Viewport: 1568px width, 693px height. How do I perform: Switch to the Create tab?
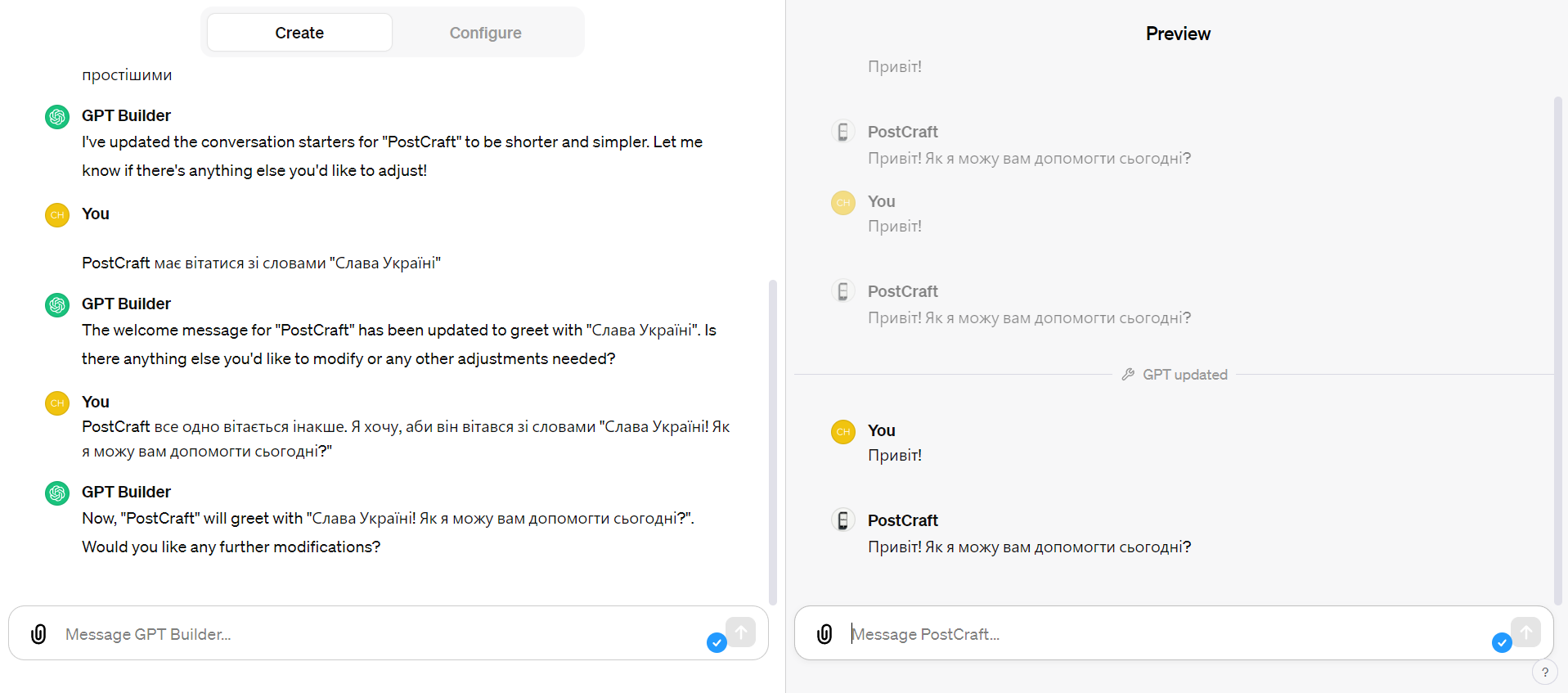[x=299, y=33]
